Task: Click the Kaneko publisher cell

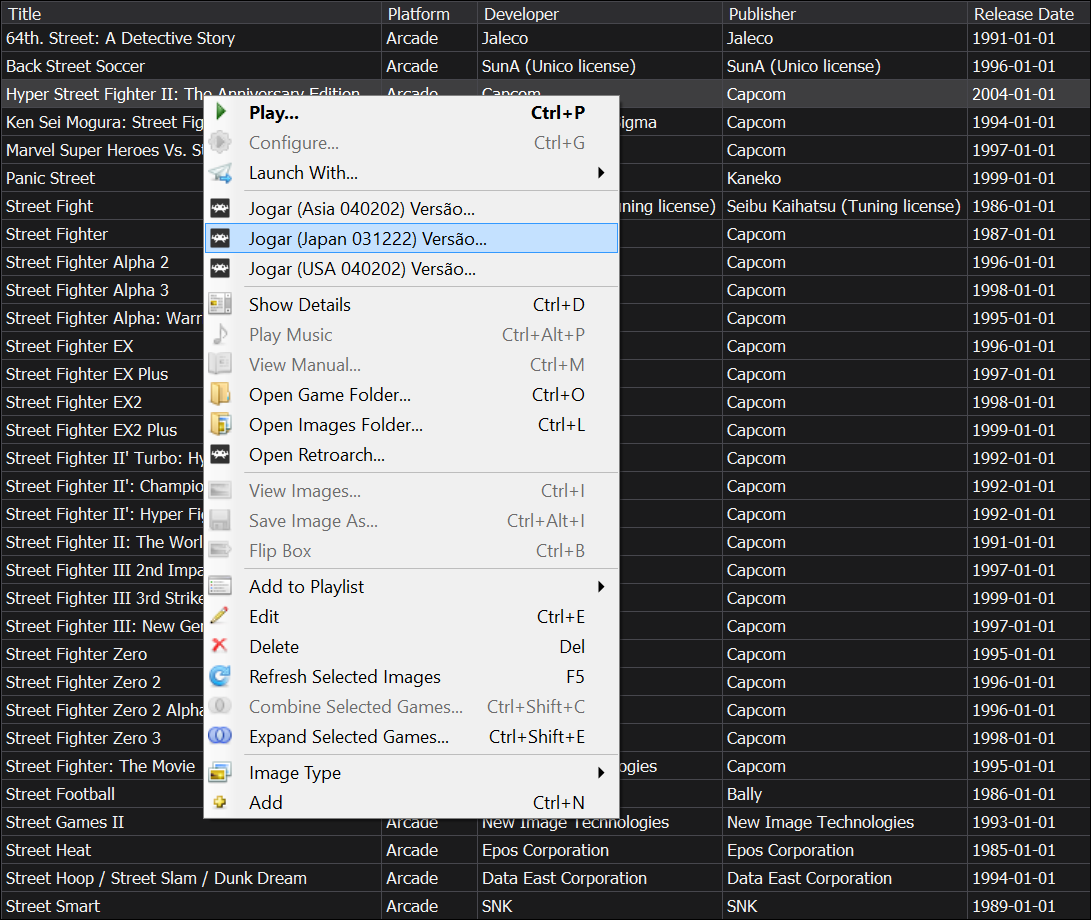Action: 845,177
